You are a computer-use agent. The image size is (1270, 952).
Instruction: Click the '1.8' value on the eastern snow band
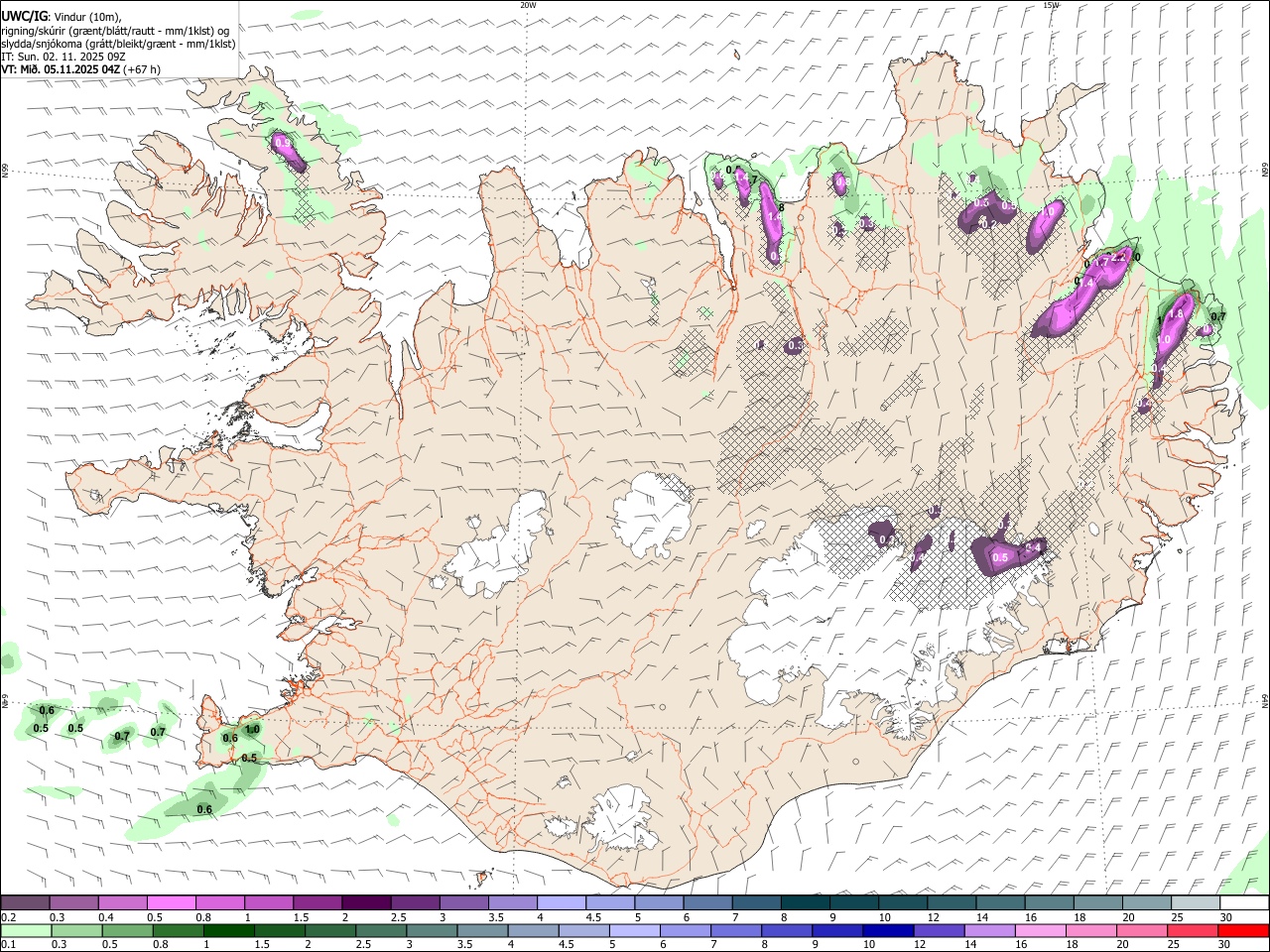[x=1177, y=313]
